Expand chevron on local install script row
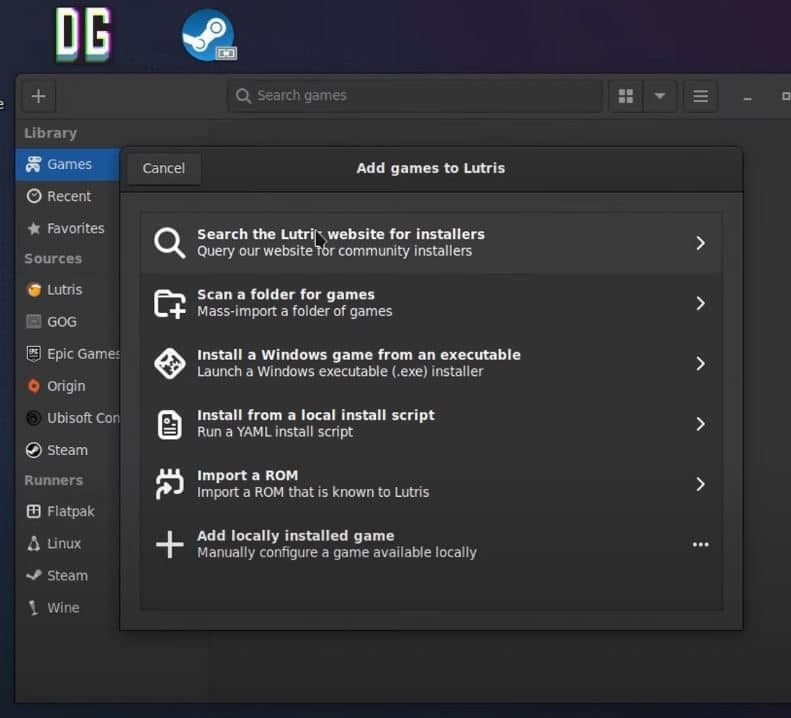Image resolution: width=791 pixels, height=718 pixels. coord(700,424)
